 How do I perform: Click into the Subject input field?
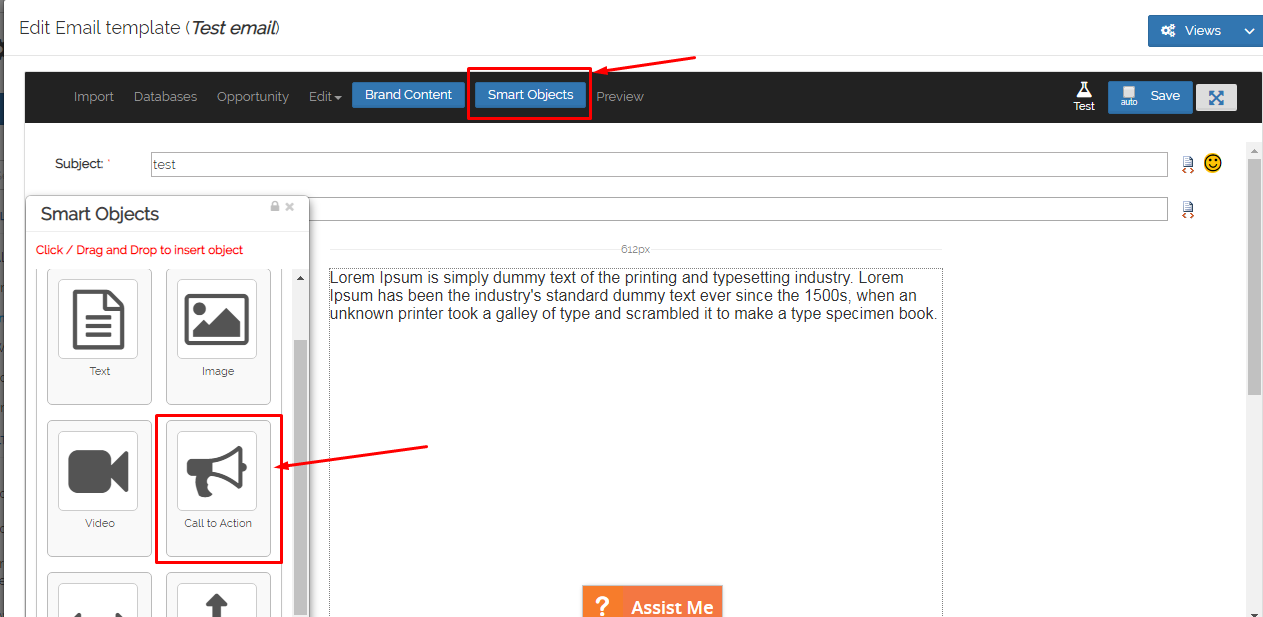[x=659, y=164]
